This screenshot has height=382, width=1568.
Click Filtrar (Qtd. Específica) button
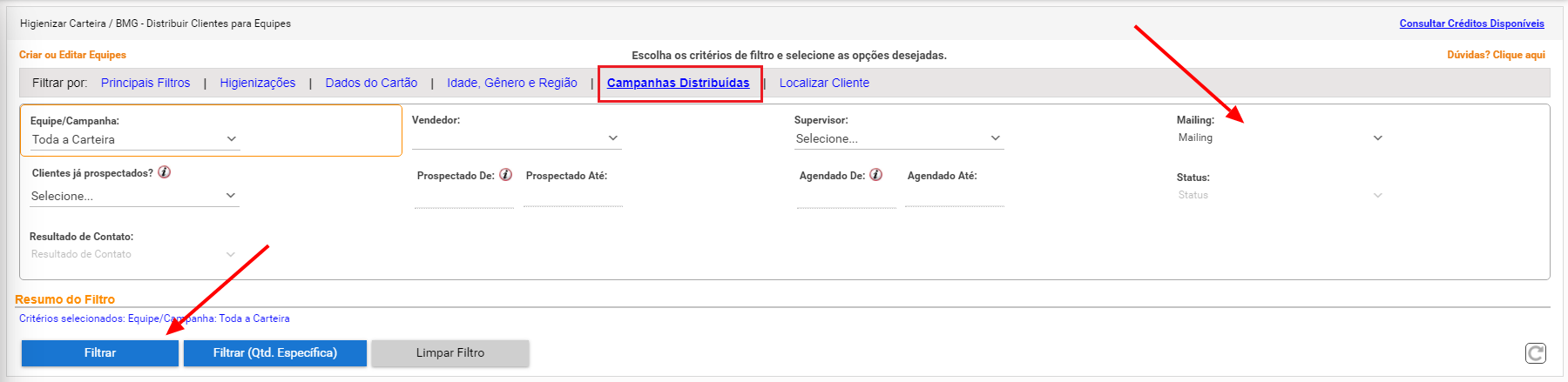tap(275, 352)
